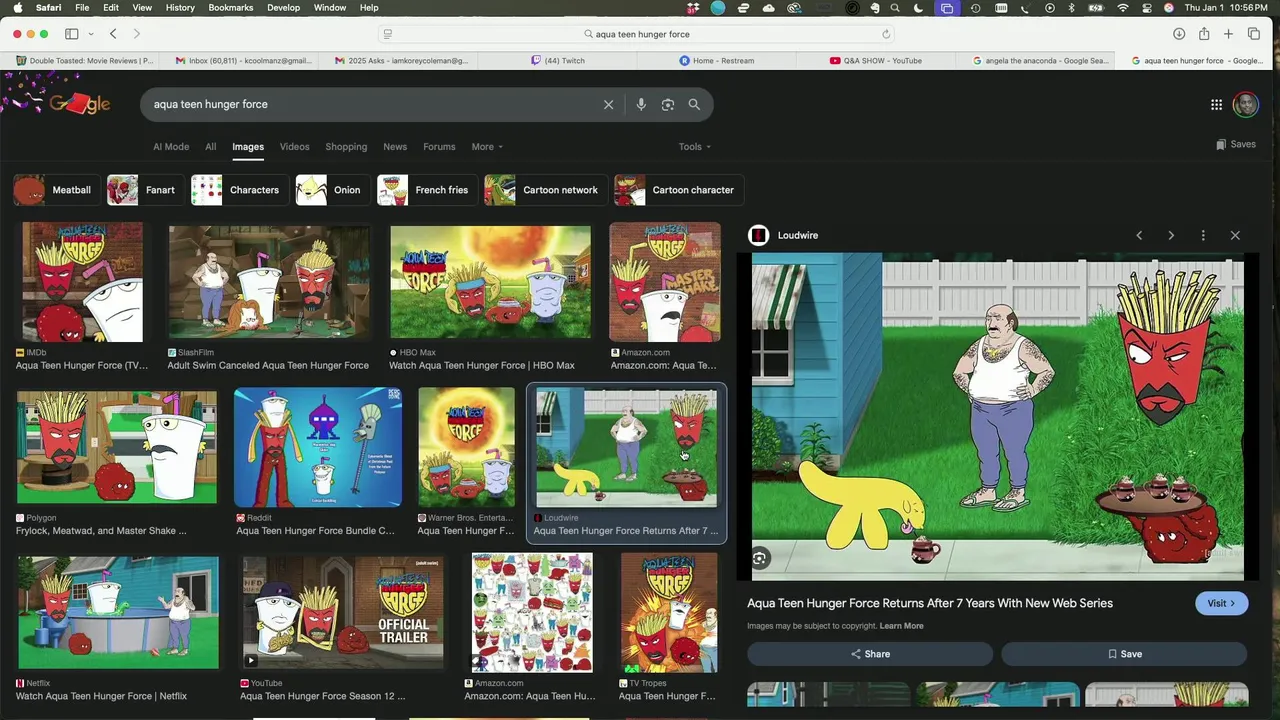Screen dimensions: 1280x720
Task: Select the Cartoon network filter chip
Action: point(545,190)
